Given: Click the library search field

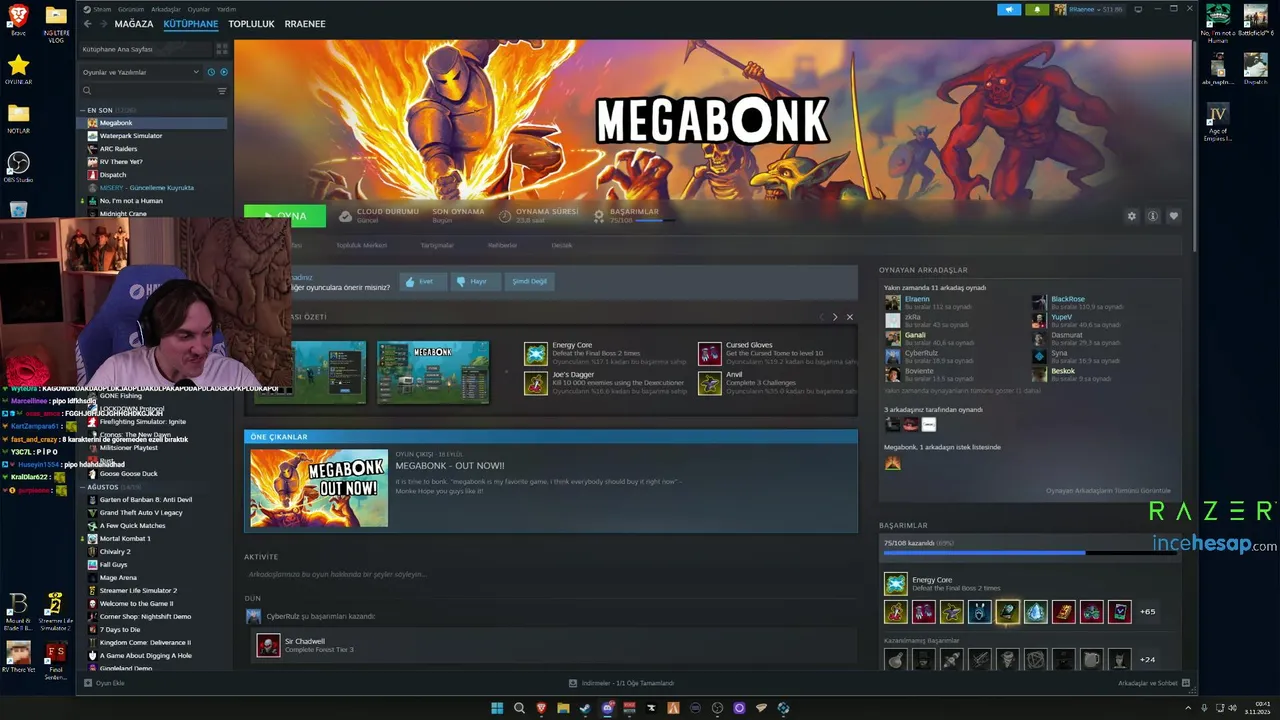Looking at the screenshot, I should tap(146, 91).
